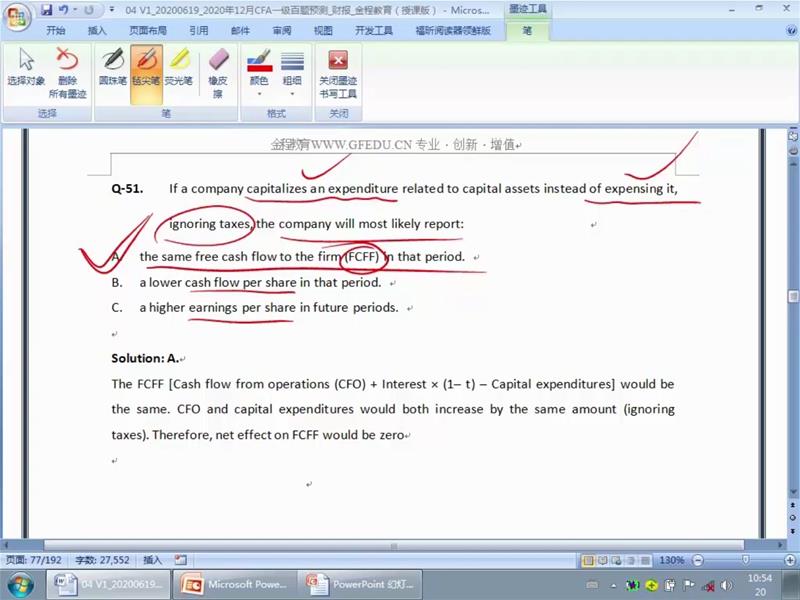Switch to full screen reading view

[x=603, y=561]
